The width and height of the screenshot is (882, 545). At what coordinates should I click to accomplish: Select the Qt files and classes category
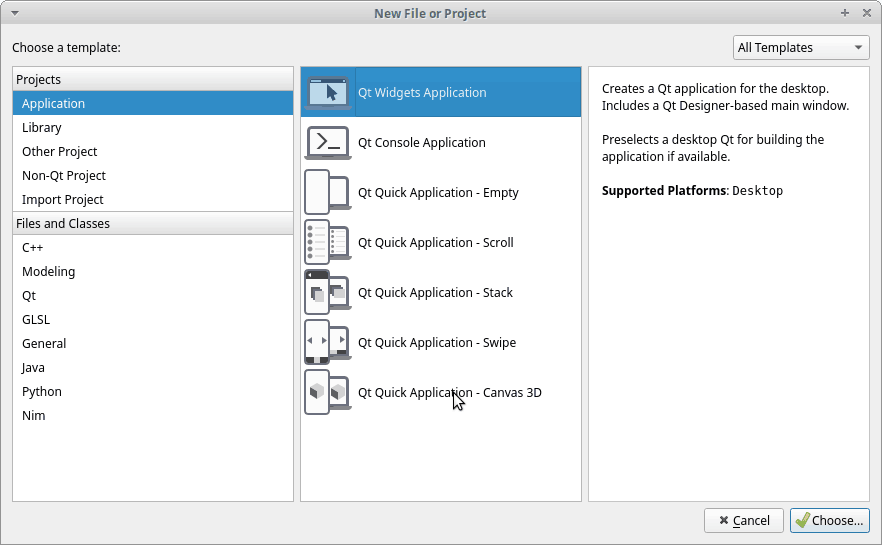click(x=153, y=296)
